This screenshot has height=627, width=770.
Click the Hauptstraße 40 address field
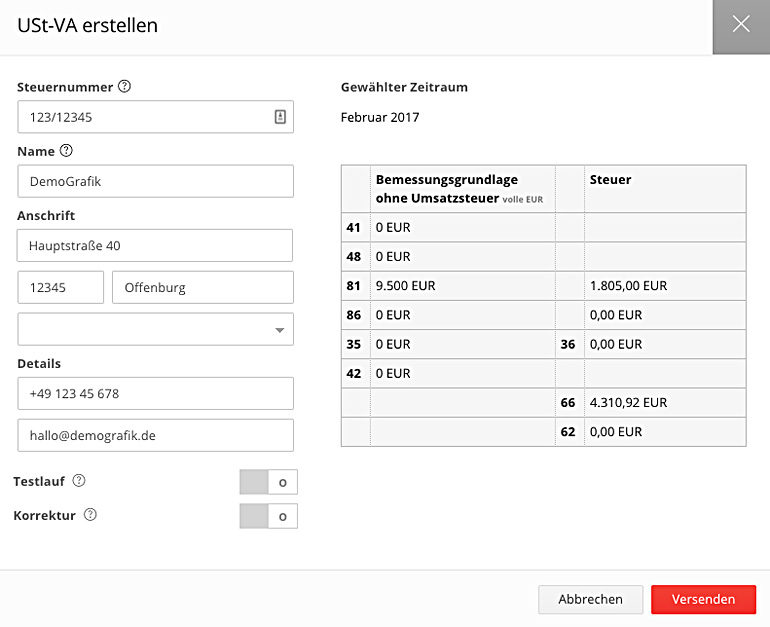[x=155, y=245]
